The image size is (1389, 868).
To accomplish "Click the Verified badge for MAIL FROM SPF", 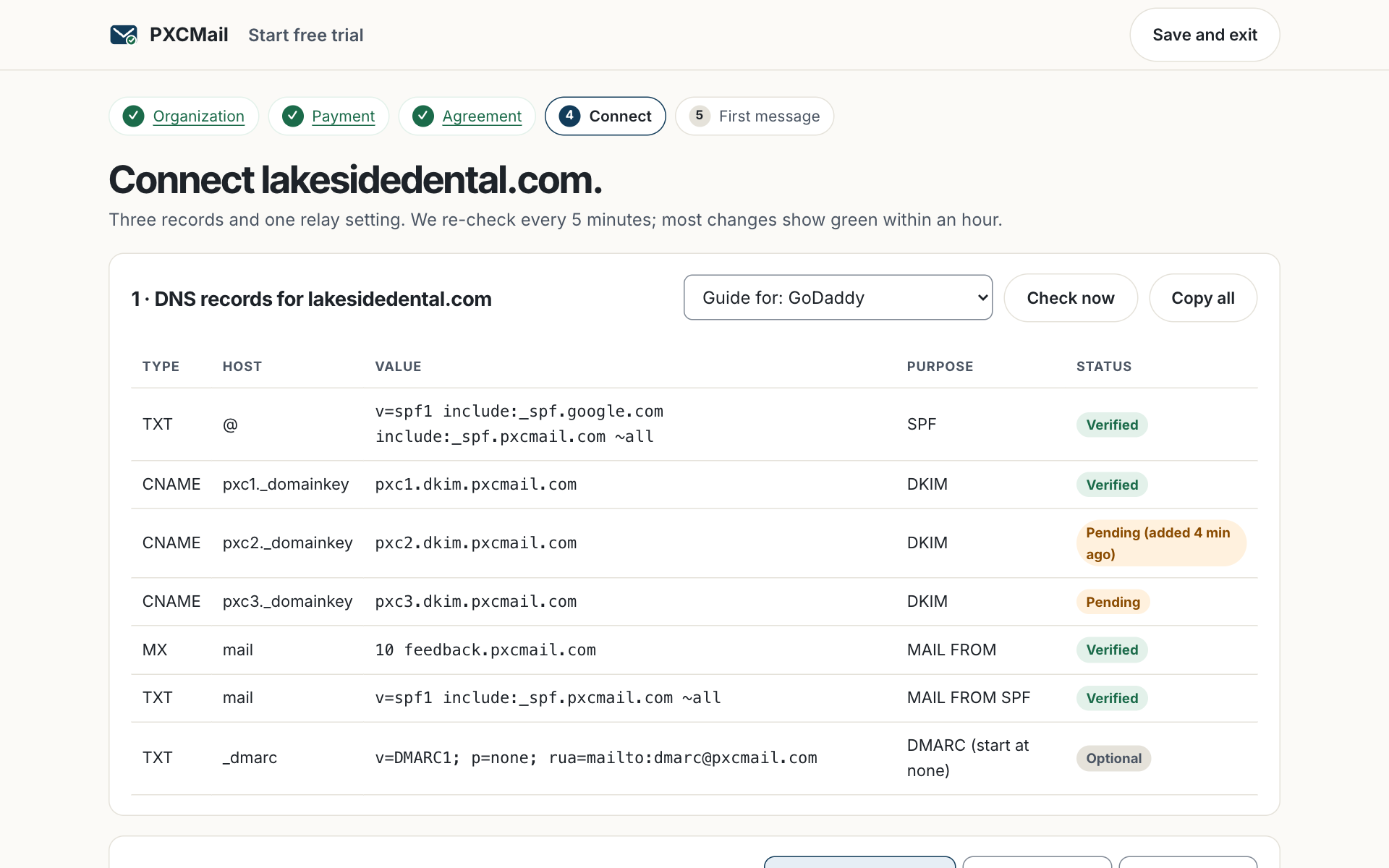I will 1112,698.
